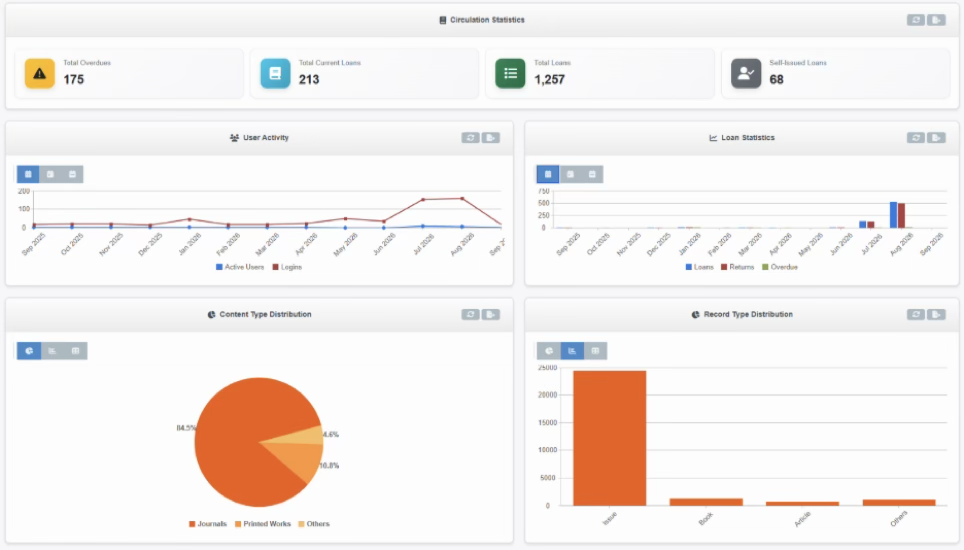Click the Logins data point at Jan 2026
Viewport: 964px width, 550px height.
(x=189, y=219)
